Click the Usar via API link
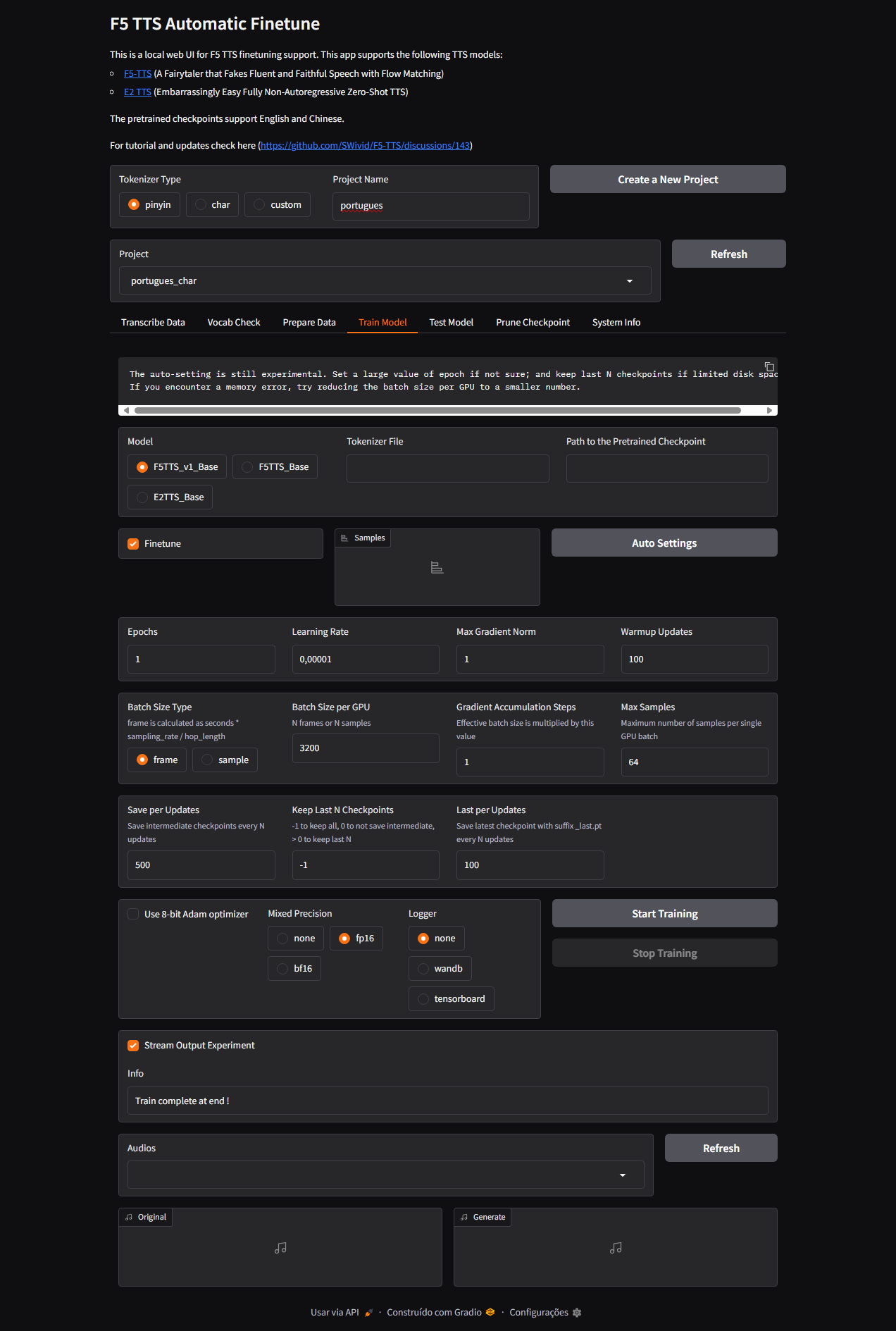 coord(342,1312)
